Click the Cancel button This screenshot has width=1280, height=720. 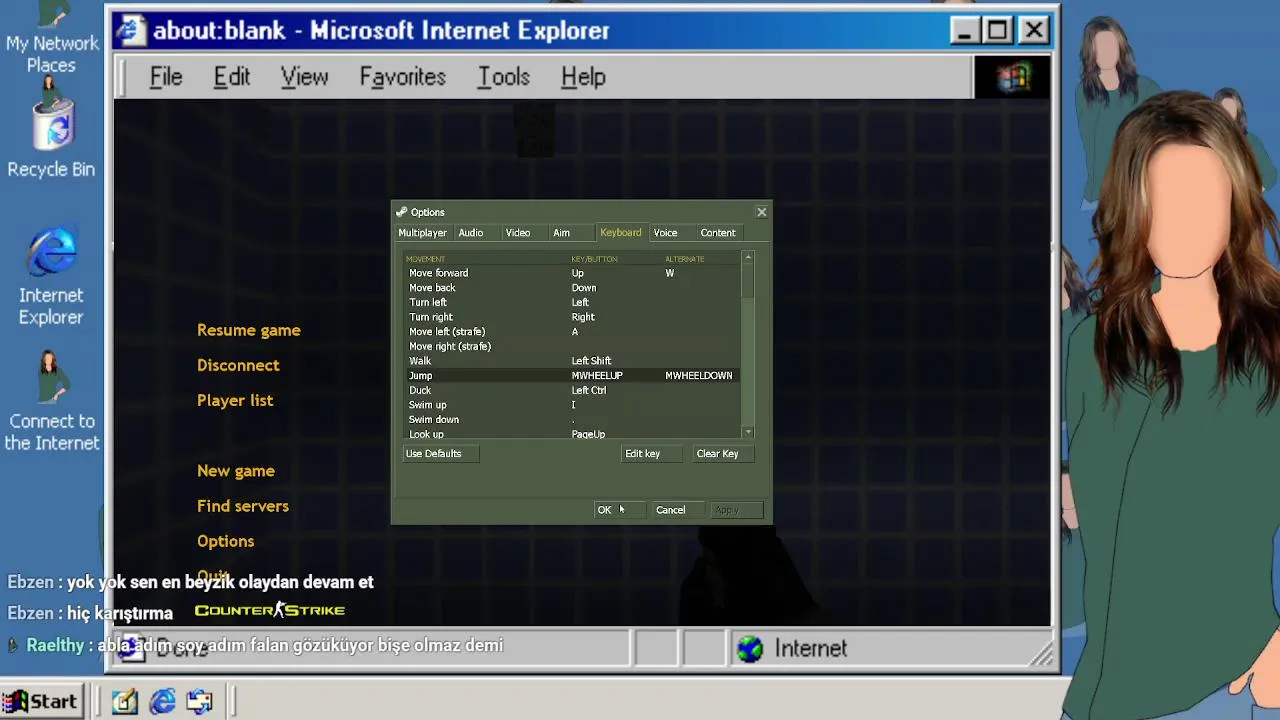point(677,510)
